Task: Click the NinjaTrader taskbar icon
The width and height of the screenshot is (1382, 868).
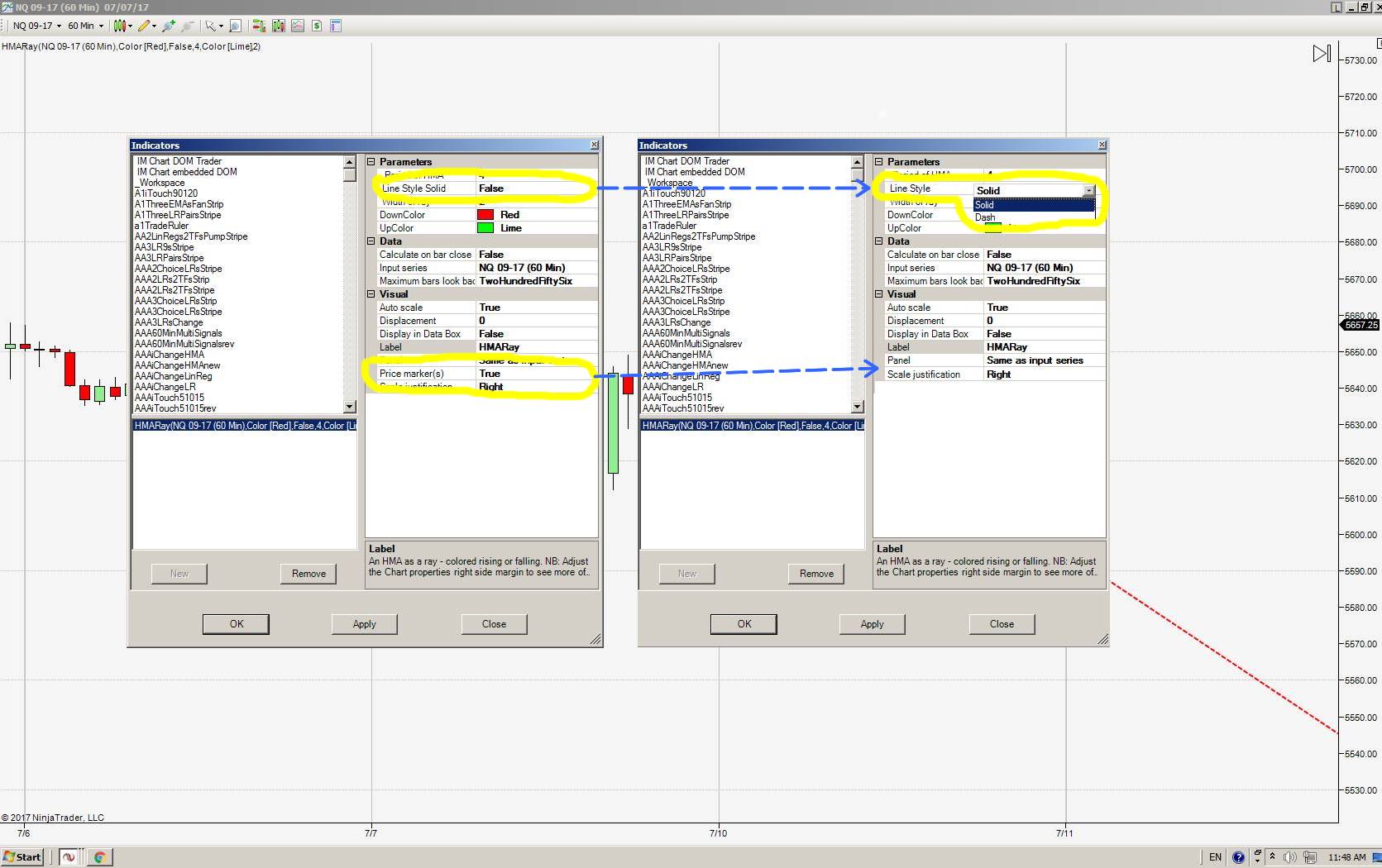Action: click(x=69, y=857)
